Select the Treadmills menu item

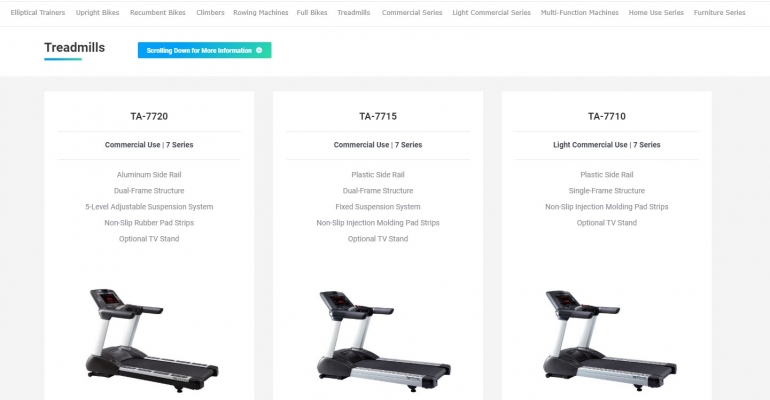point(354,13)
